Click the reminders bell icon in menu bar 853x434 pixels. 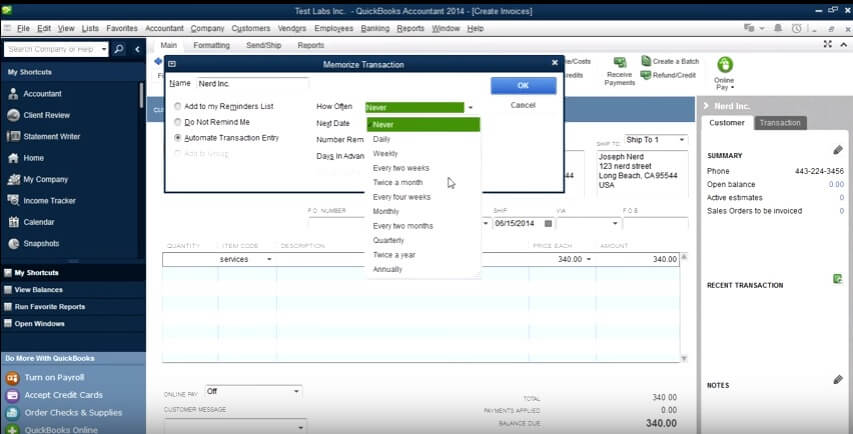click(x=778, y=28)
